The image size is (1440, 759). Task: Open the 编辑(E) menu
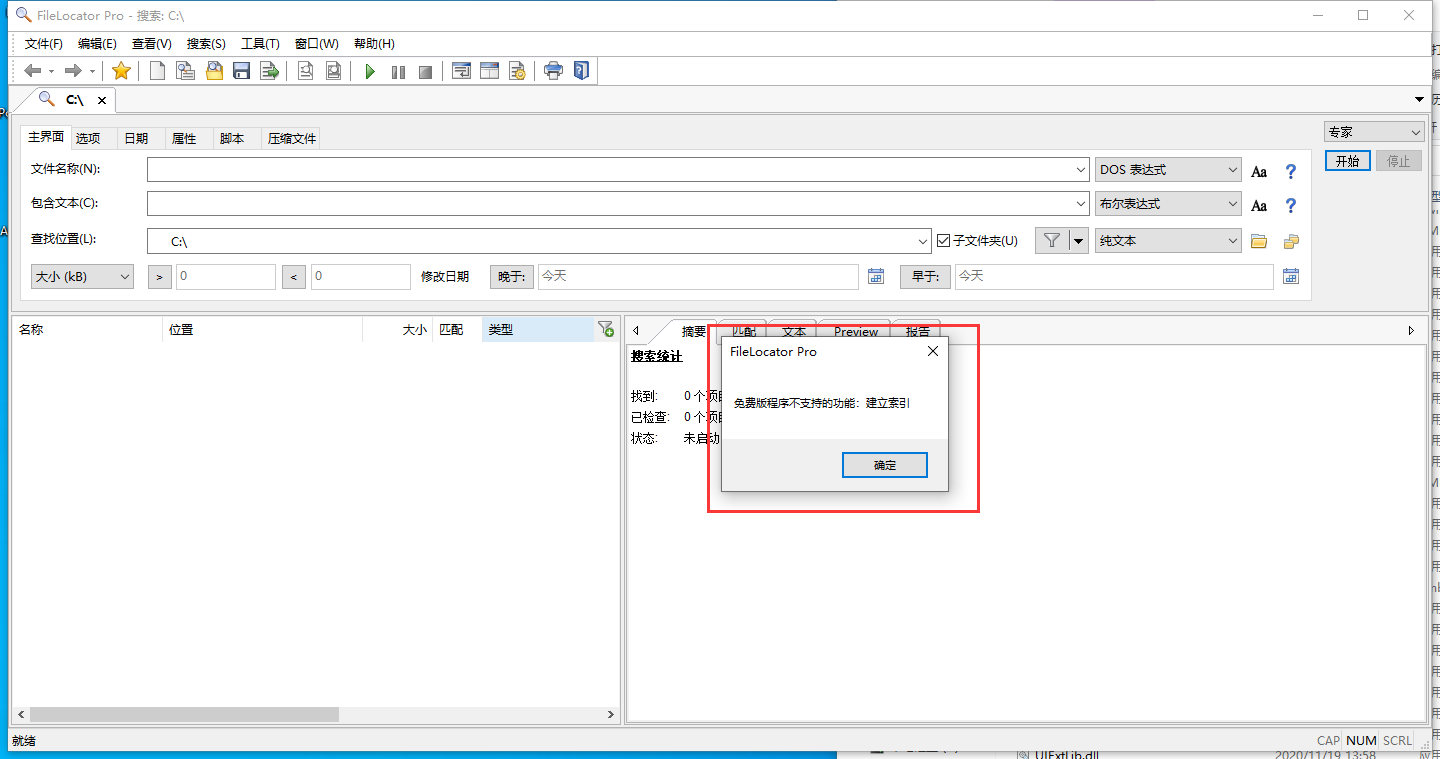(x=97, y=44)
